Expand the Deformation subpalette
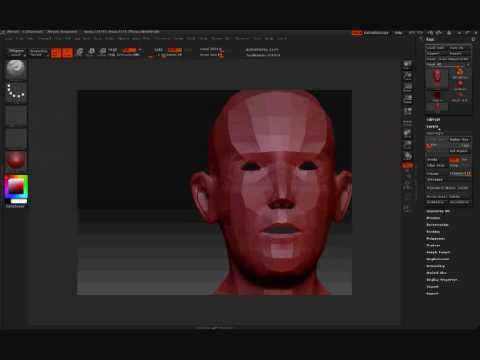 pos(437,225)
